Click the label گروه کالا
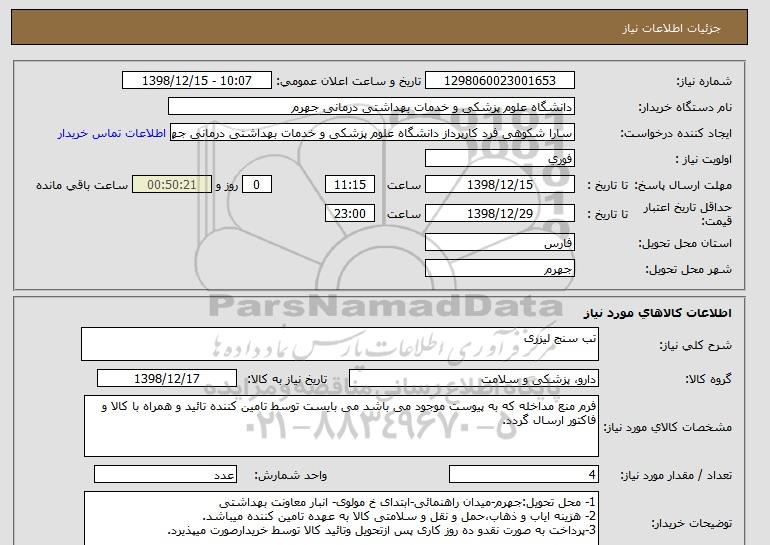This screenshot has height=545, width=770. coord(708,379)
